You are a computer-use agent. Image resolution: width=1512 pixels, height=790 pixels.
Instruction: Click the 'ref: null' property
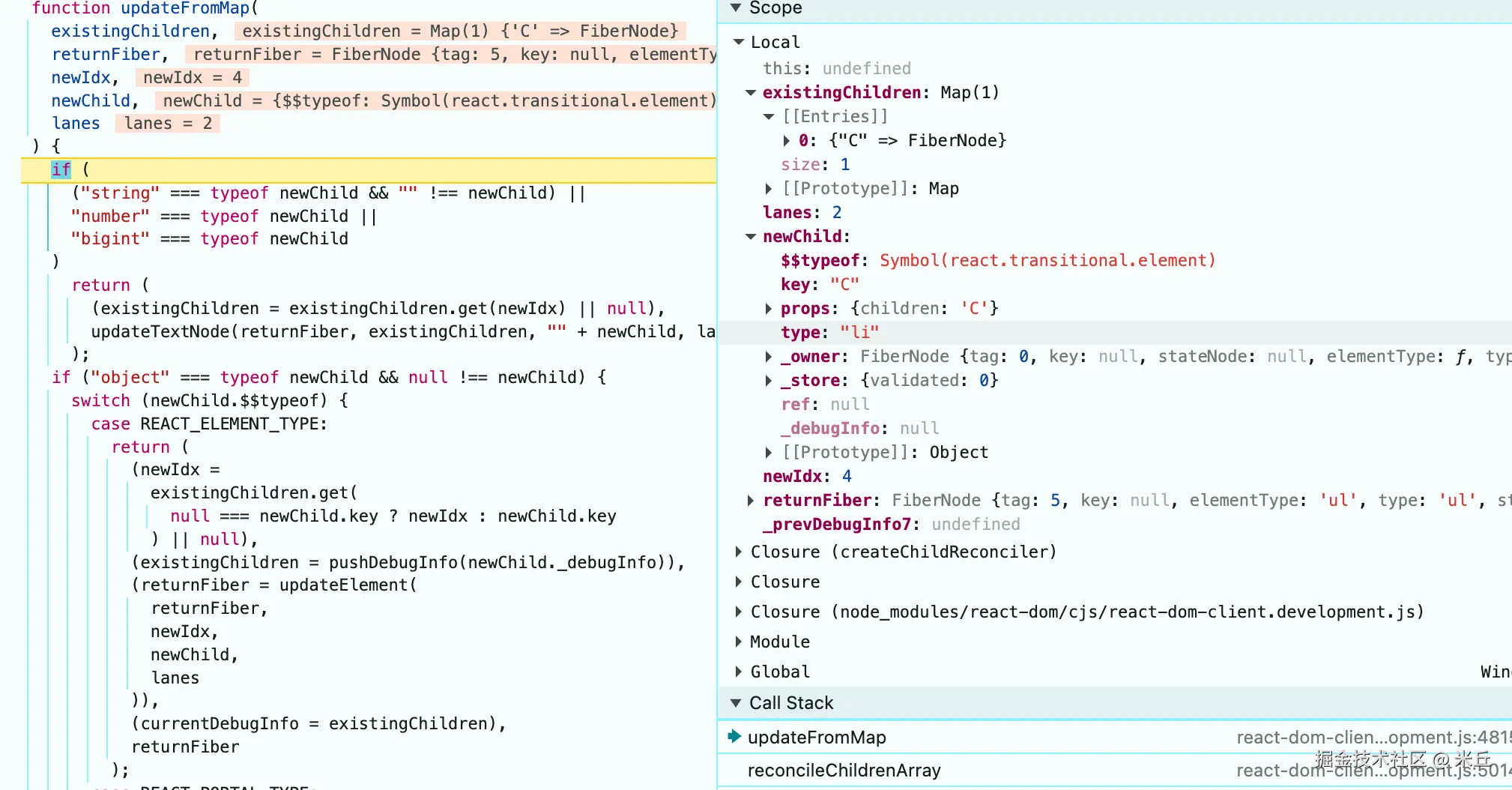click(825, 404)
